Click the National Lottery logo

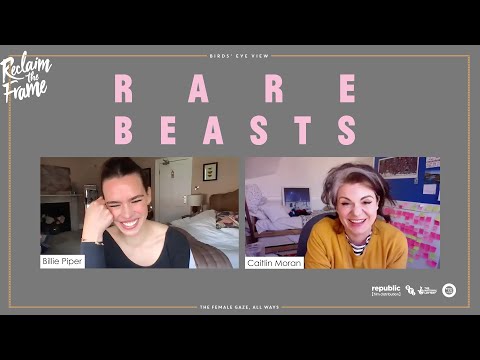click(x=427, y=291)
